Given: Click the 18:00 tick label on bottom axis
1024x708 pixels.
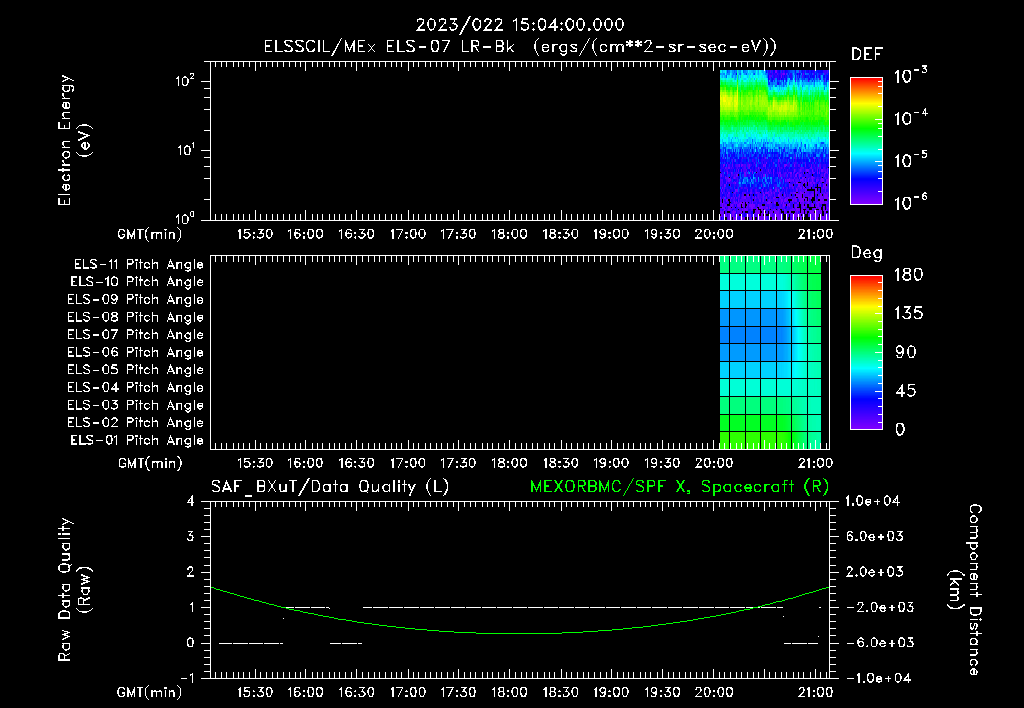Looking at the screenshot, I should point(509,692).
